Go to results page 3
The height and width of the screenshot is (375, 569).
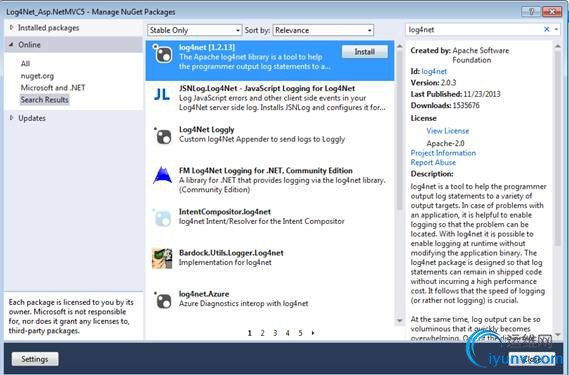point(275,333)
